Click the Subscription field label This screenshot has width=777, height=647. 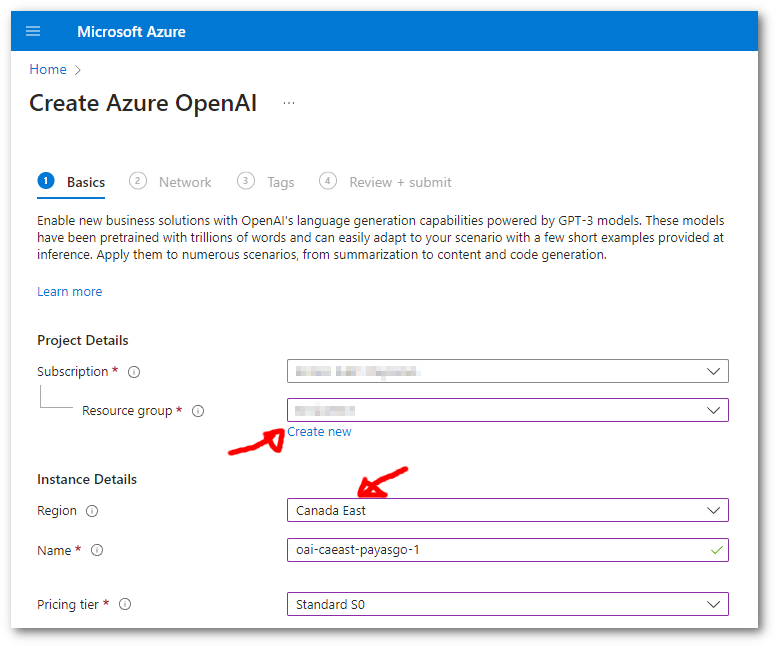pos(72,372)
